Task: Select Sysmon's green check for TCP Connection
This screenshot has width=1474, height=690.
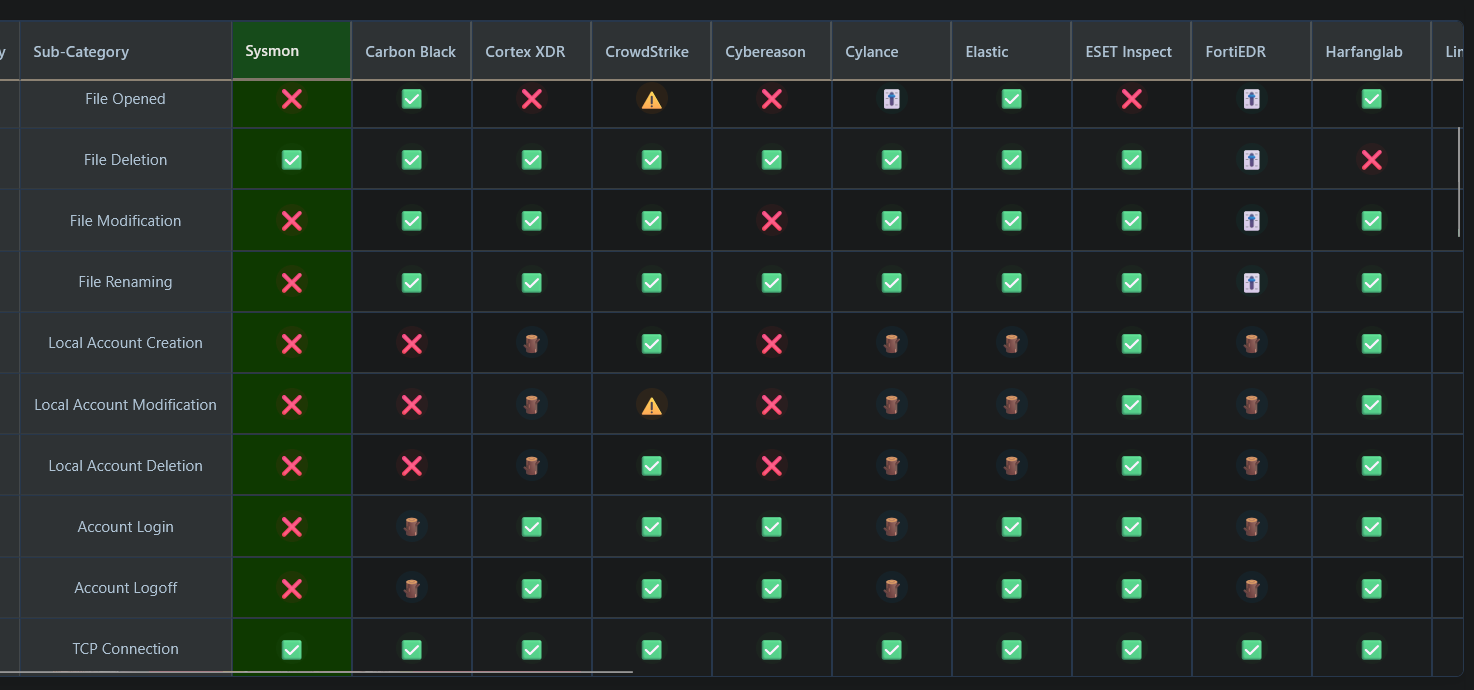Action: [292, 650]
